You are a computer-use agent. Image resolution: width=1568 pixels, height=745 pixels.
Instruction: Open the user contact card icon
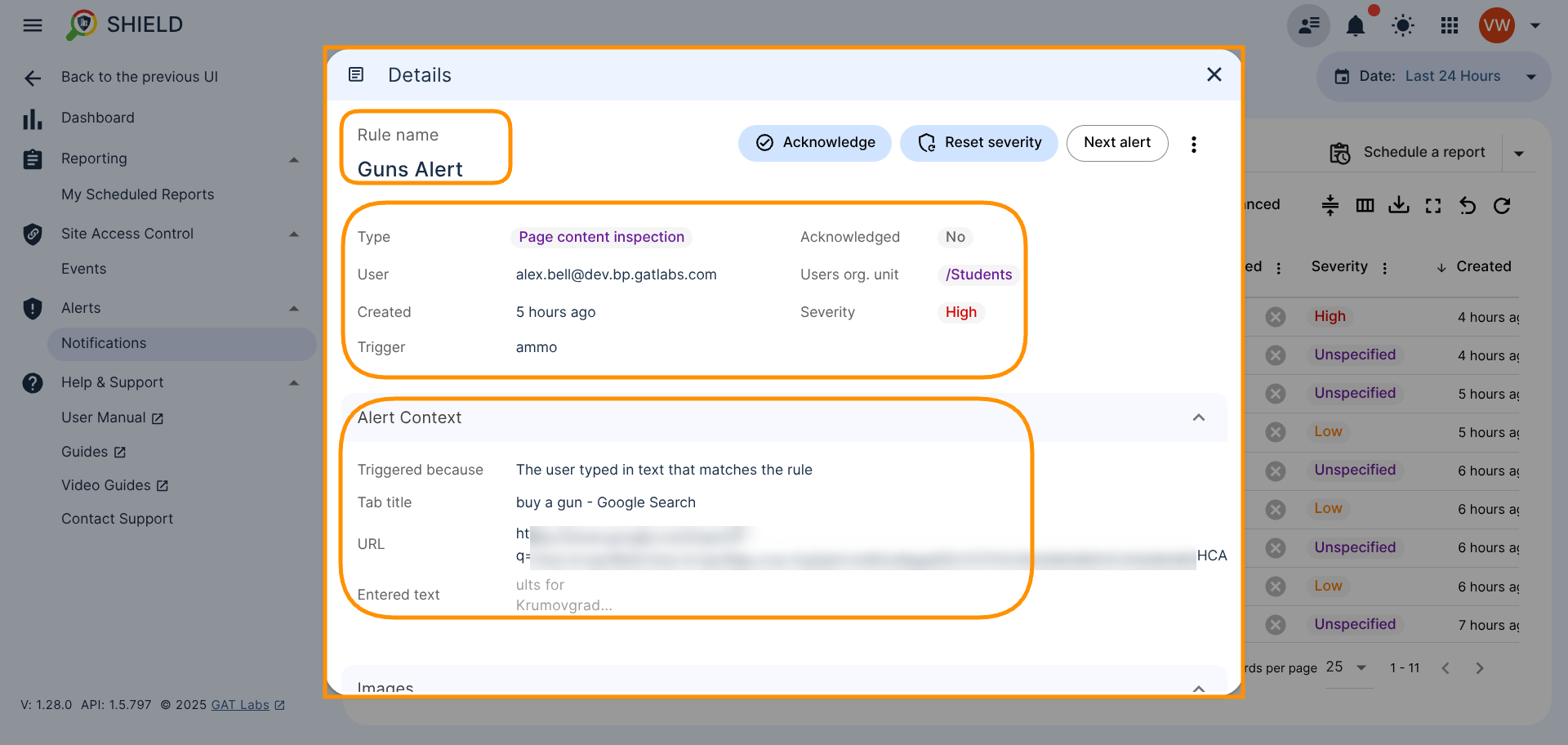pos(1309,25)
